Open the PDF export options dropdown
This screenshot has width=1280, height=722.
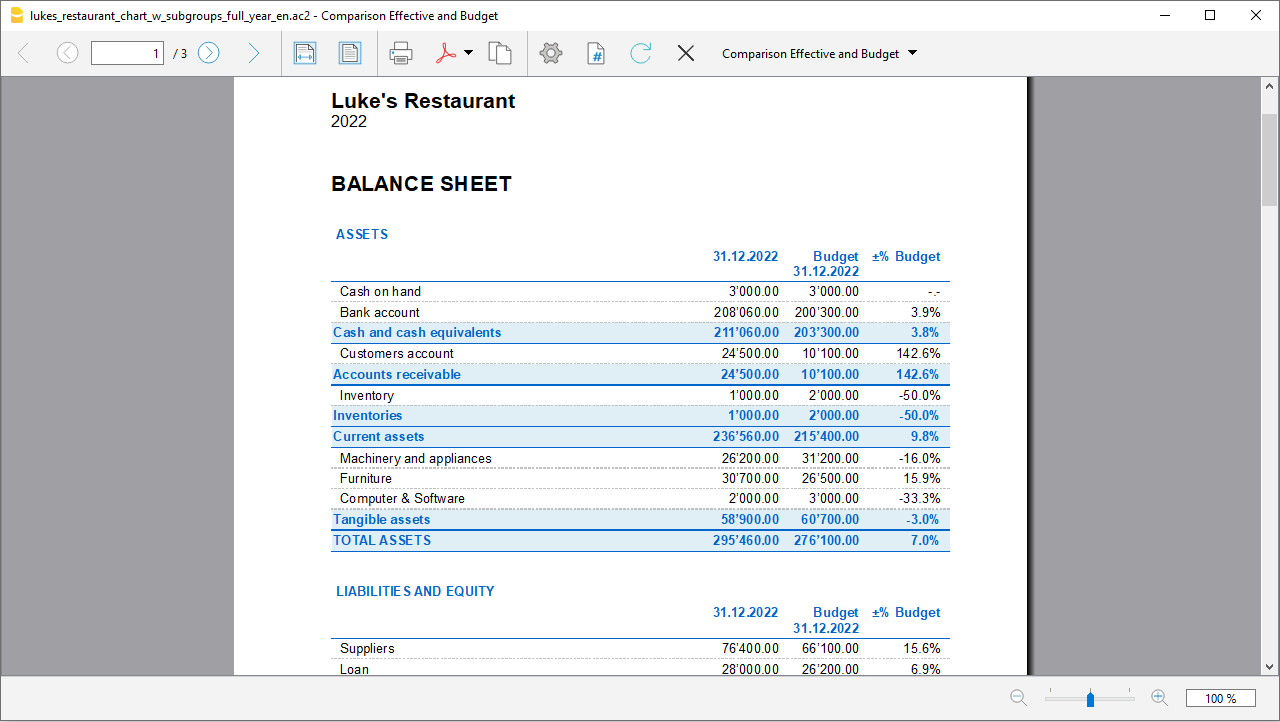(x=466, y=53)
